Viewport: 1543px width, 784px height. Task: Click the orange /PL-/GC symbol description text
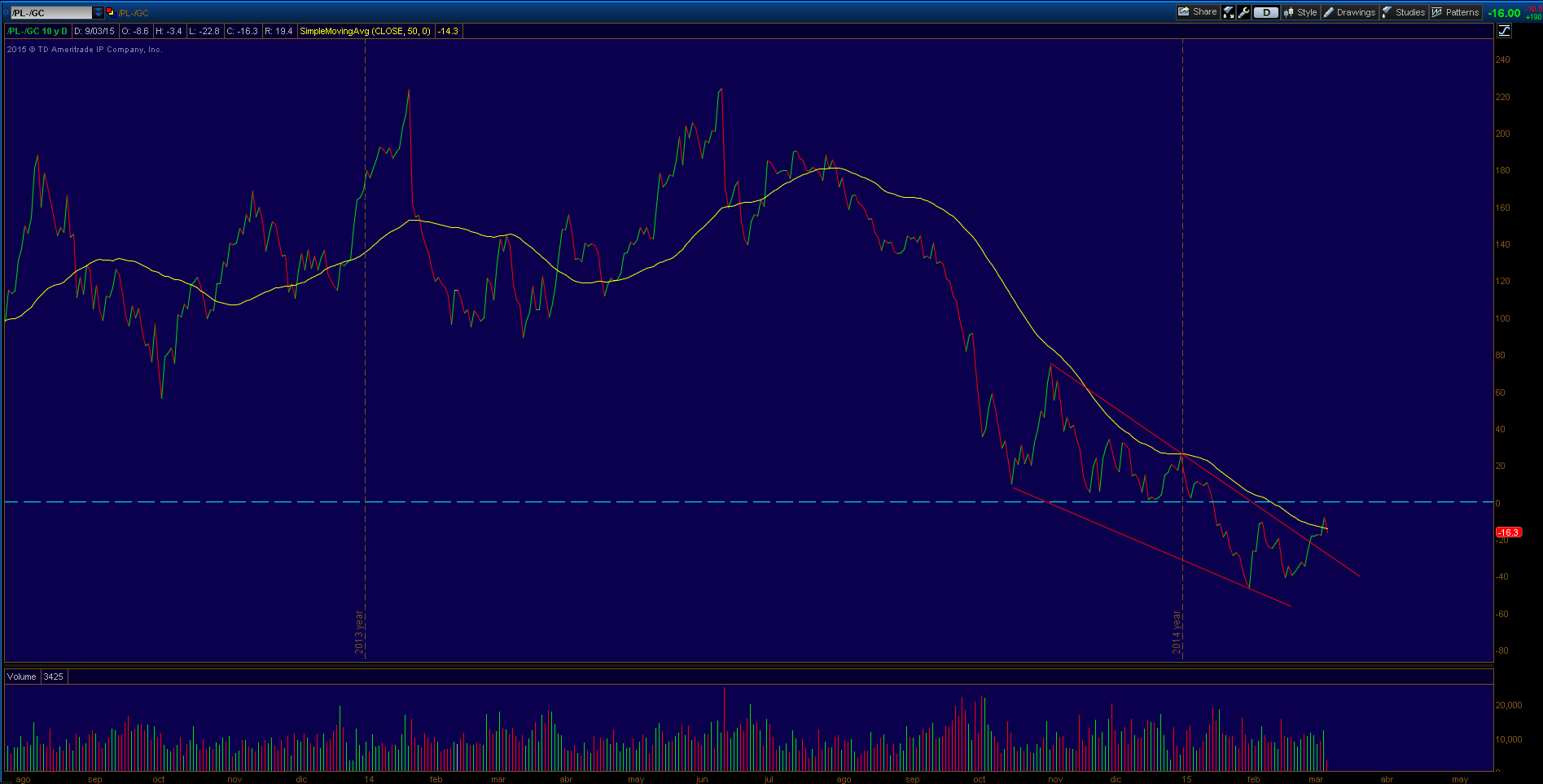[x=134, y=13]
